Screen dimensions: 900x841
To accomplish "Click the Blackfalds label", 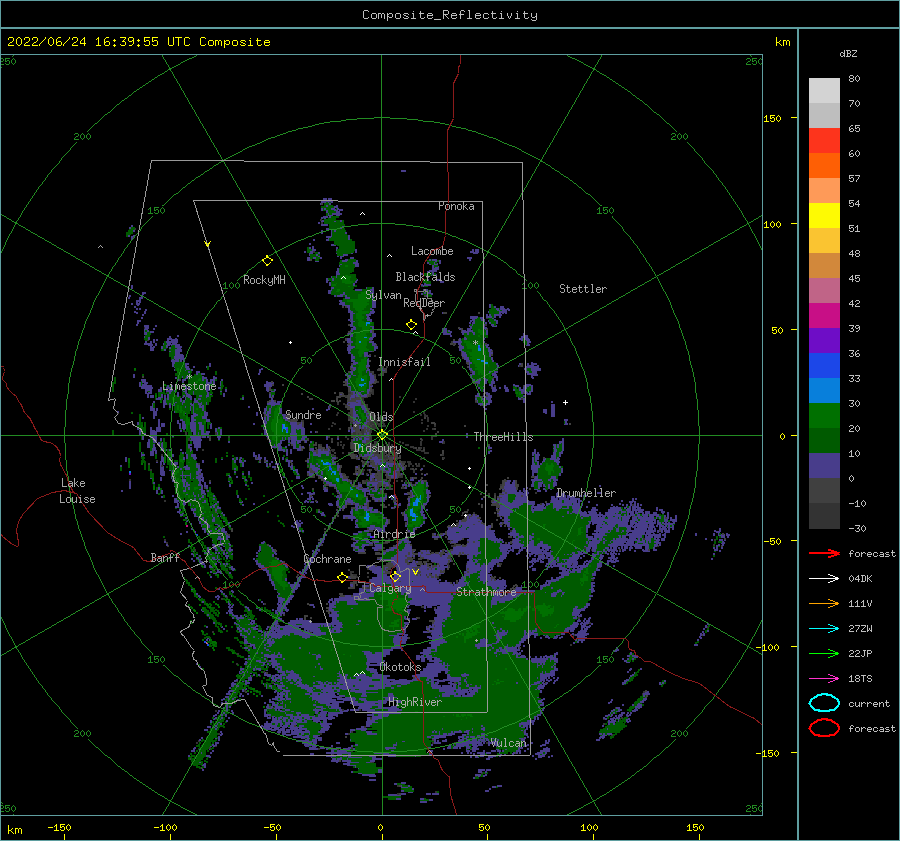I will click(x=425, y=277).
